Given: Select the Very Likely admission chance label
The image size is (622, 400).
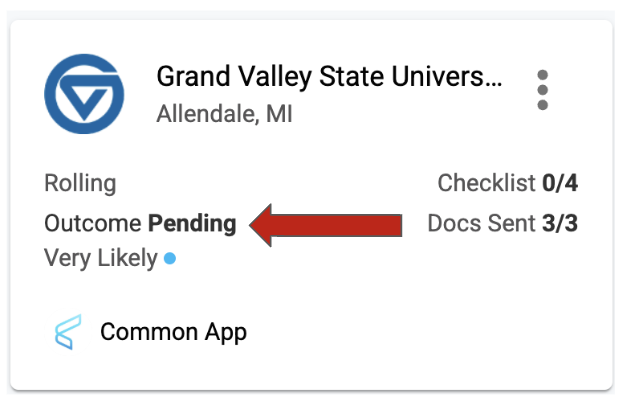Looking at the screenshot, I should click(x=101, y=258).
